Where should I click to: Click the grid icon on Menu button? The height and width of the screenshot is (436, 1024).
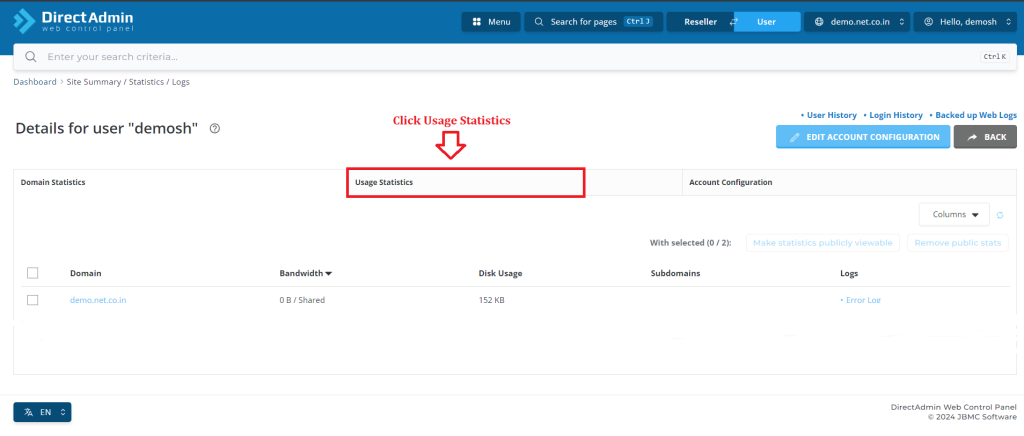point(477,22)
